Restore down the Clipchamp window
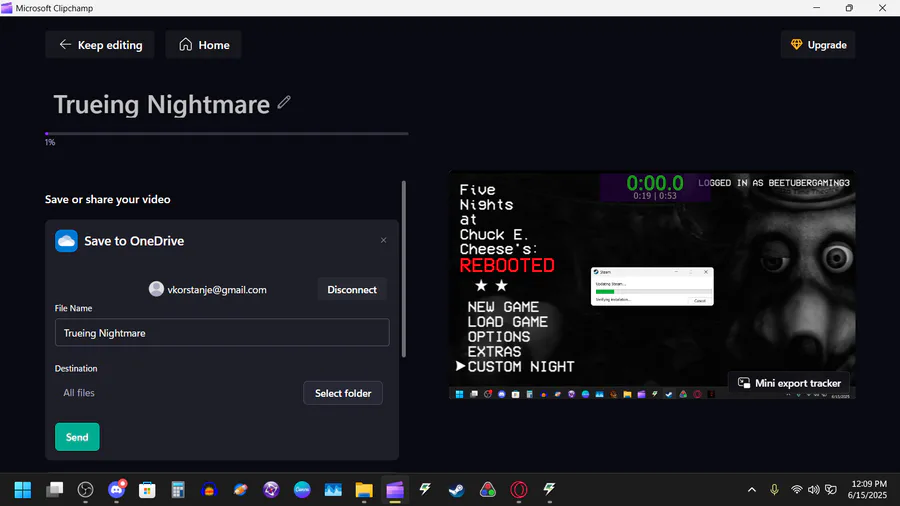The width and height of the screenshot is (900, 506). point(849,8)
